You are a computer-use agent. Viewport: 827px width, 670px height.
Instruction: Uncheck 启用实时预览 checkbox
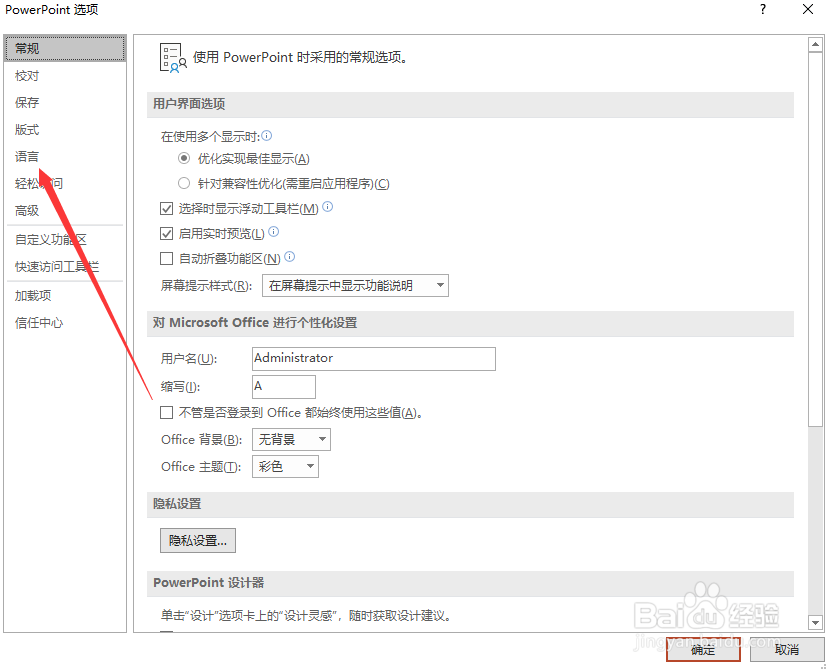166,233
